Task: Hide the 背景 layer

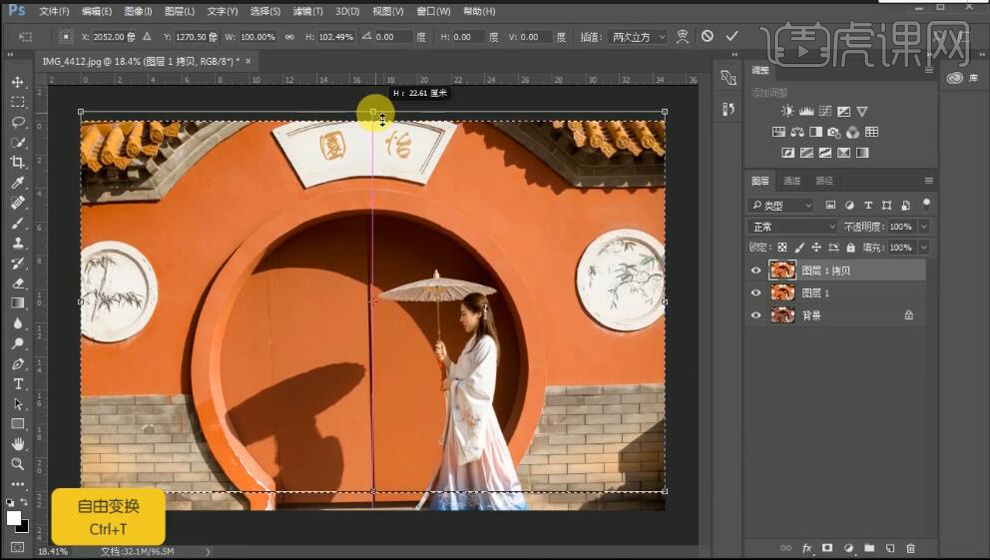Action: (756, 315)
